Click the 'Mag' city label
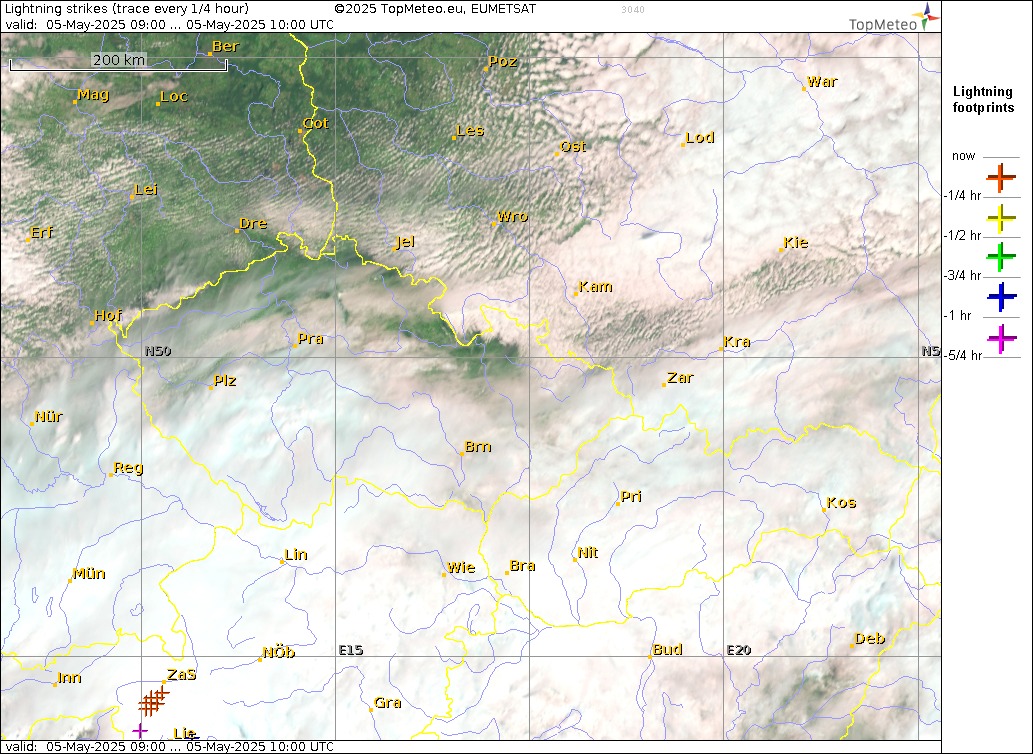The width and height of the screenshot is (1033, 754). coord(93,94)
